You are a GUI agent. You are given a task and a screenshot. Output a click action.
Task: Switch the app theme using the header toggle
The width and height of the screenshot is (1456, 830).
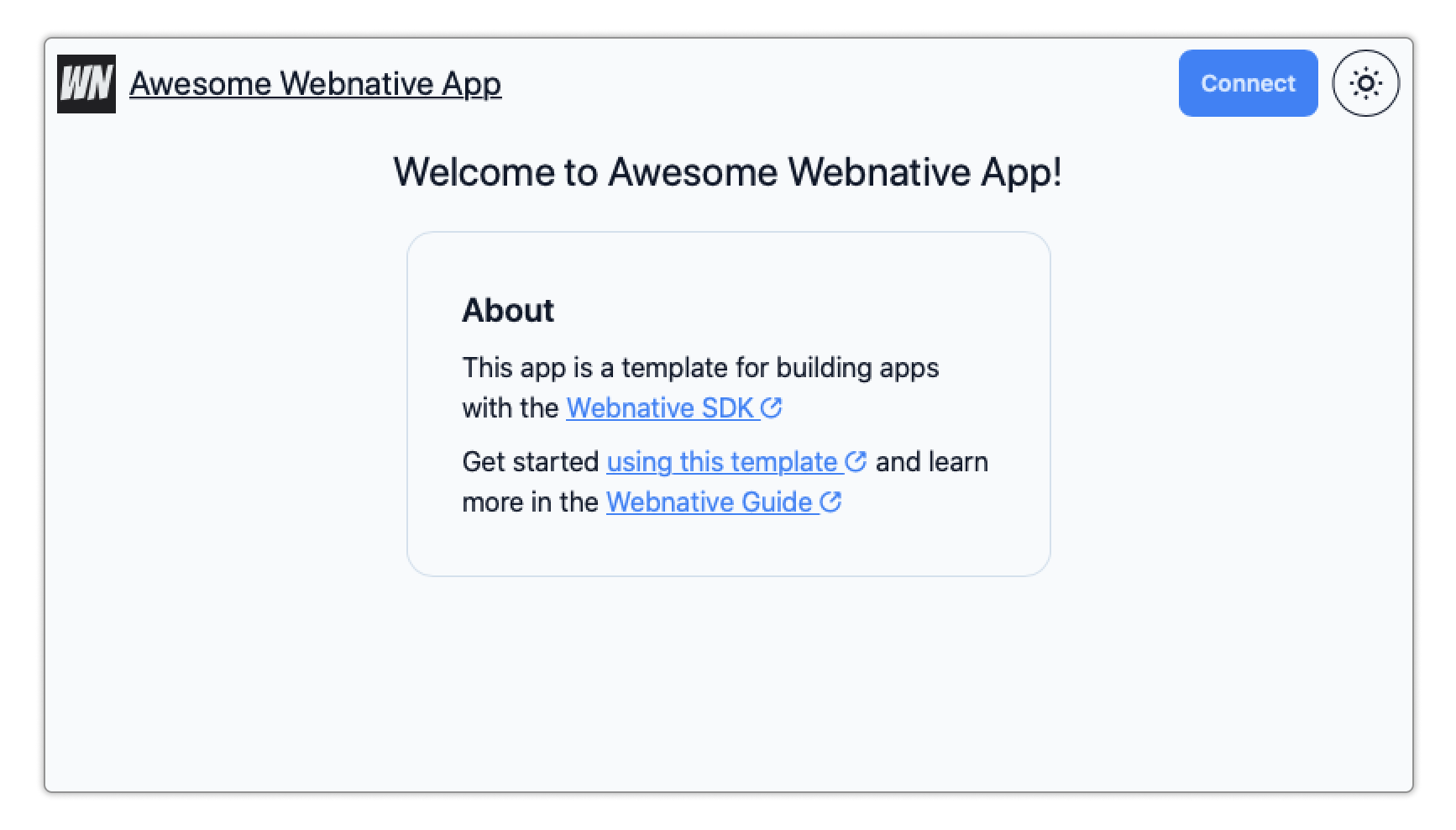tap(1365, 83)
